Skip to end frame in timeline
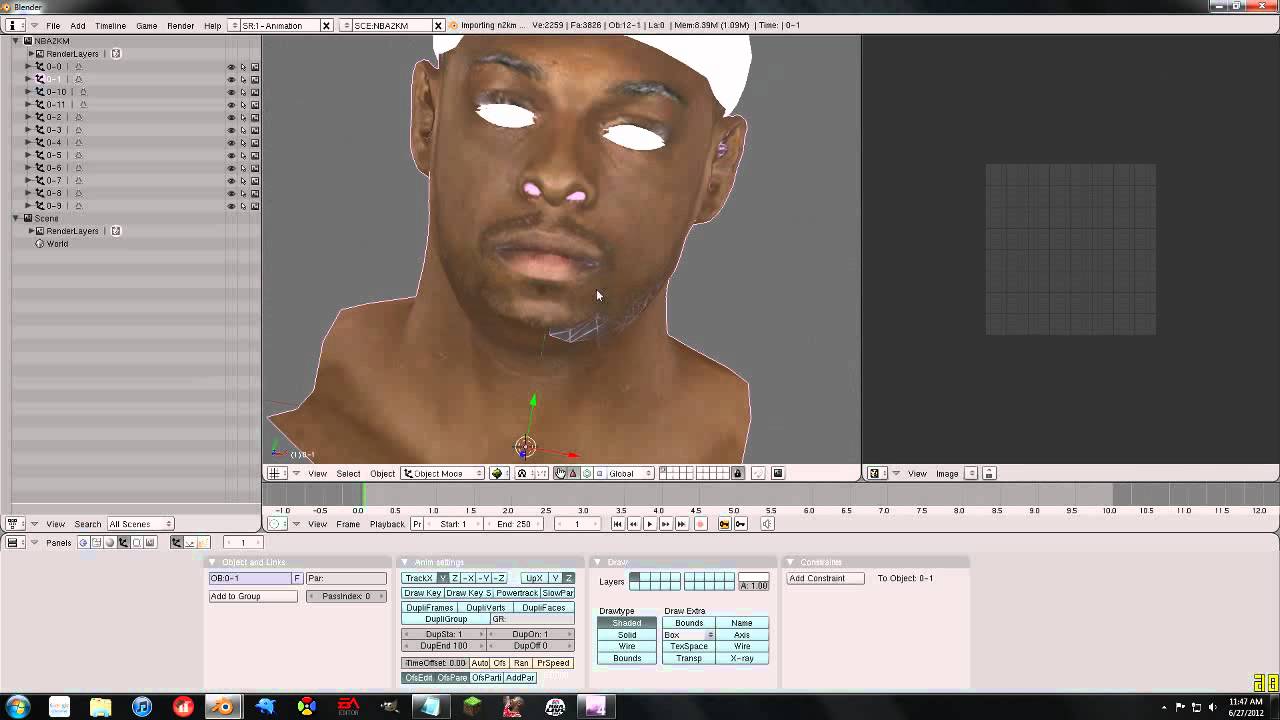The height and width of the screenshot is (720, 1280). point(682,524)
